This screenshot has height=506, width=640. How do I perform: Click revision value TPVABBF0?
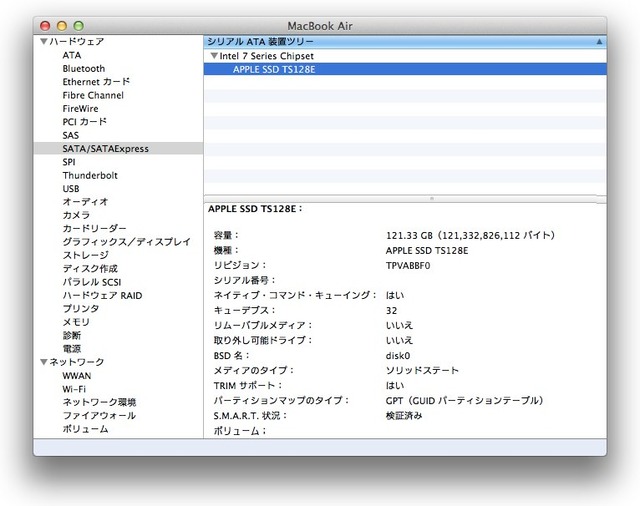(408, 266)
